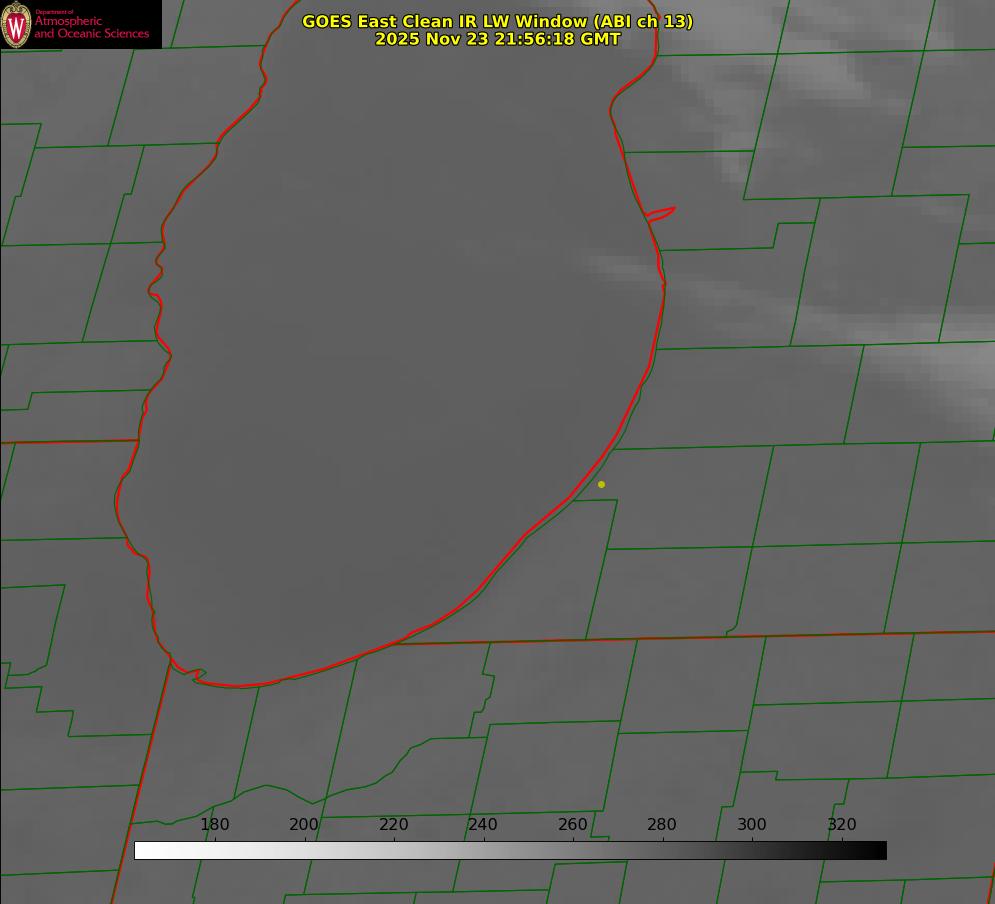Click the UW crest logo icon
This screenshot has height=904, width=995.
(x=17, y=24)
